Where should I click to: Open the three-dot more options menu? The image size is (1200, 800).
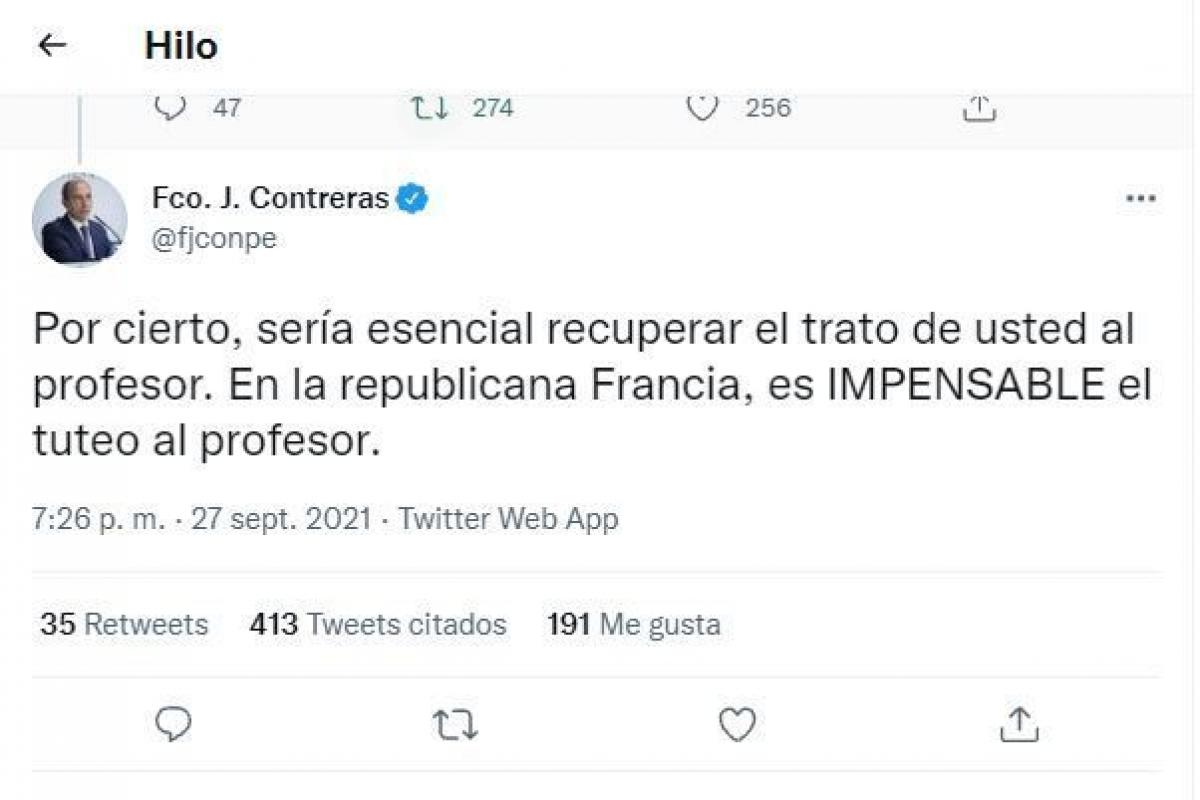[x=1140, y=199]
